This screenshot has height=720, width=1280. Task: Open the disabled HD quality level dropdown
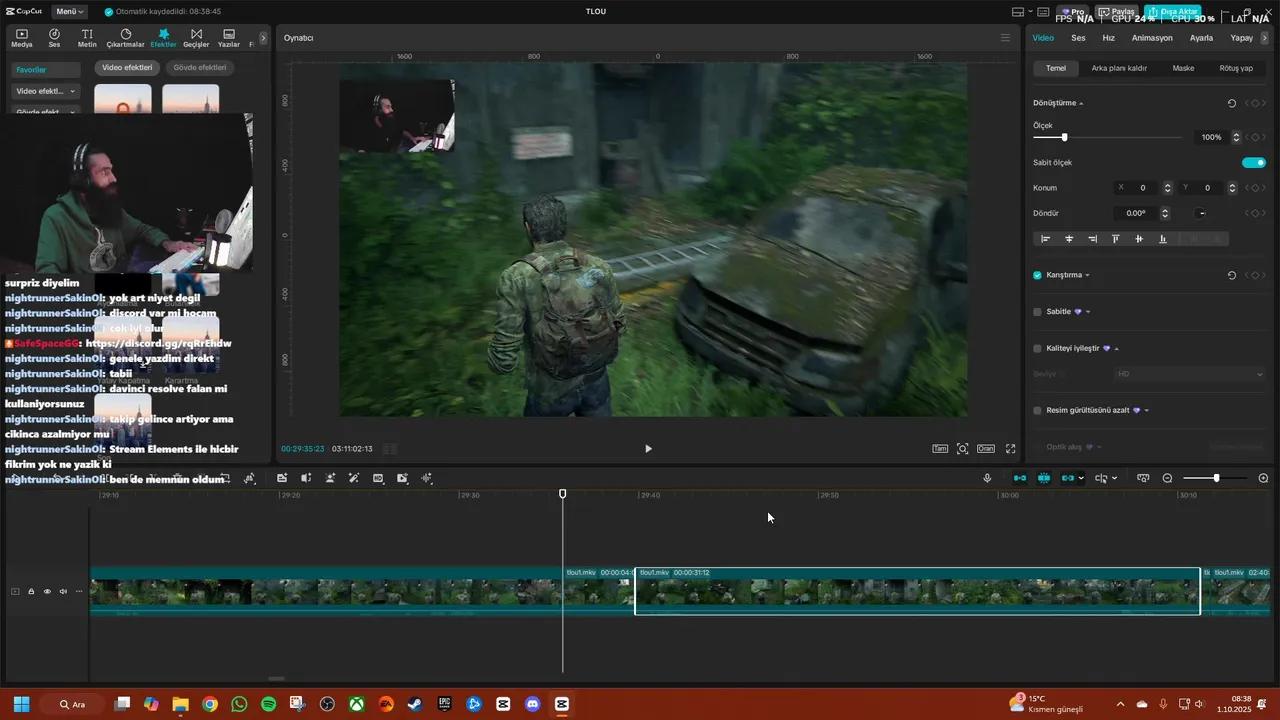(x=1190, y=373)
